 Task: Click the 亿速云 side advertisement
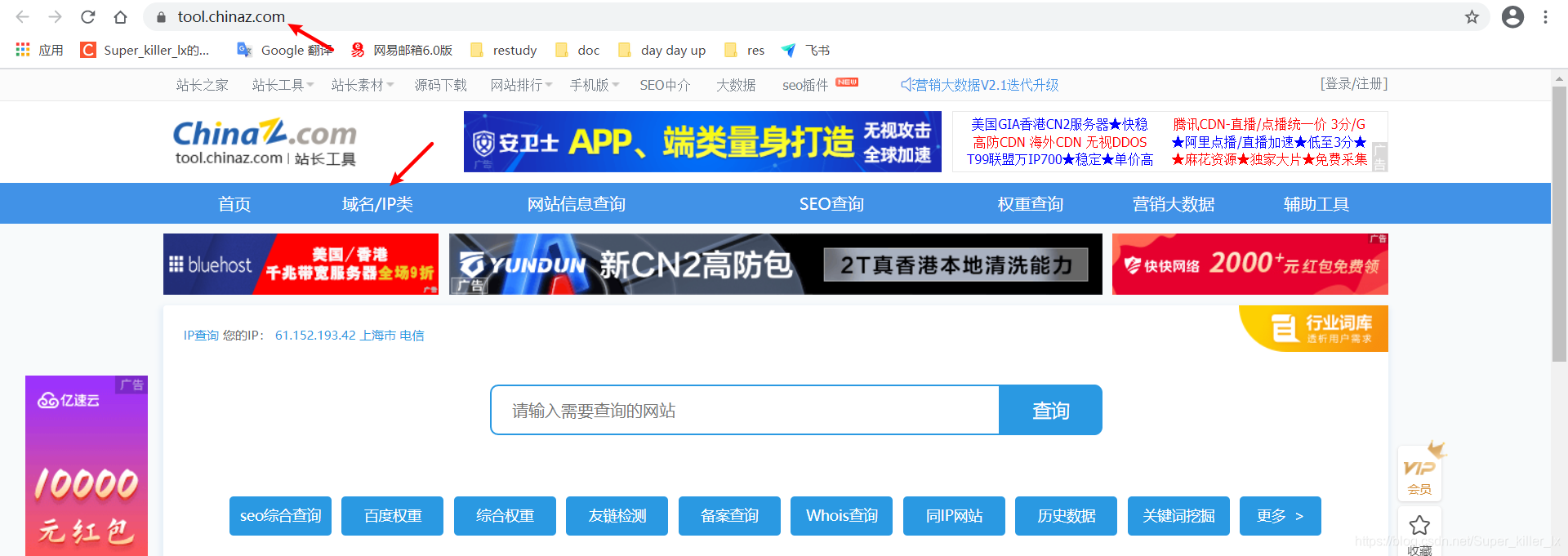[87, 465]
